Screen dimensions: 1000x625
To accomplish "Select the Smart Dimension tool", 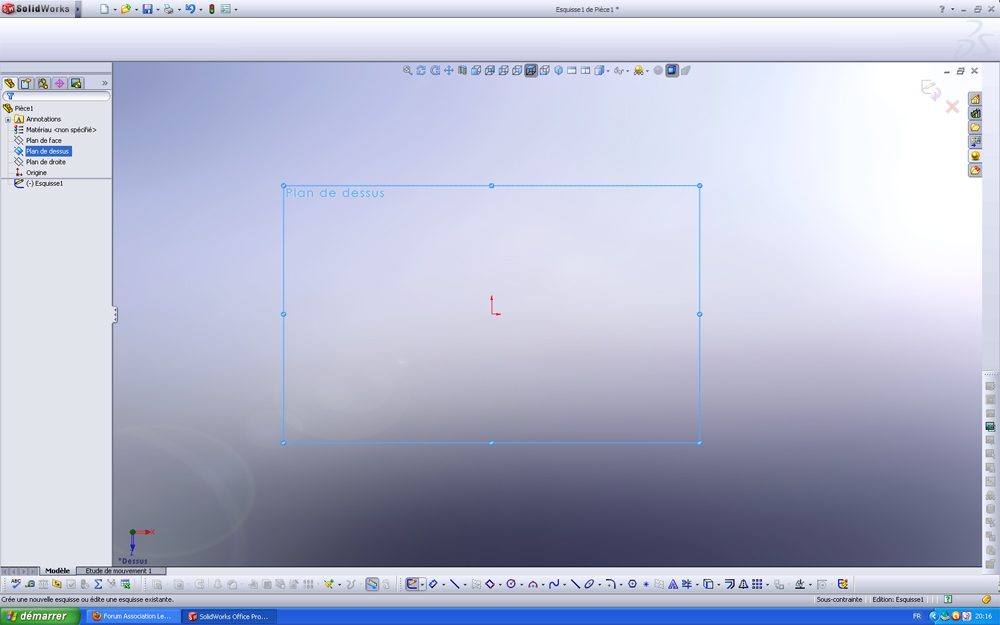I will pos(433,584).
